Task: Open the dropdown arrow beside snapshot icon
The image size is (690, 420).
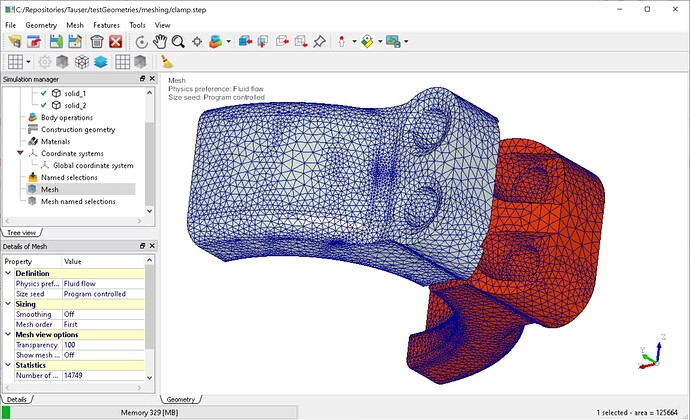Action: [406, 42]
